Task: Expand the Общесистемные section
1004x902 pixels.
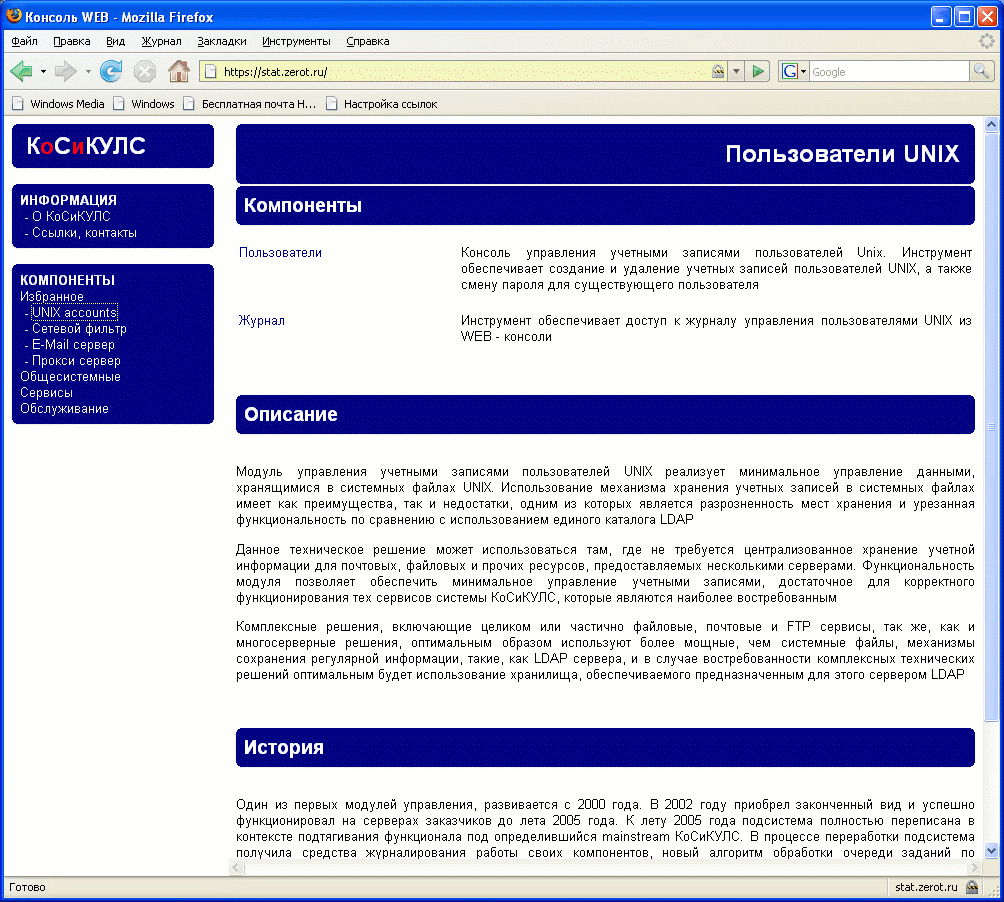Action: click(70, 376)
